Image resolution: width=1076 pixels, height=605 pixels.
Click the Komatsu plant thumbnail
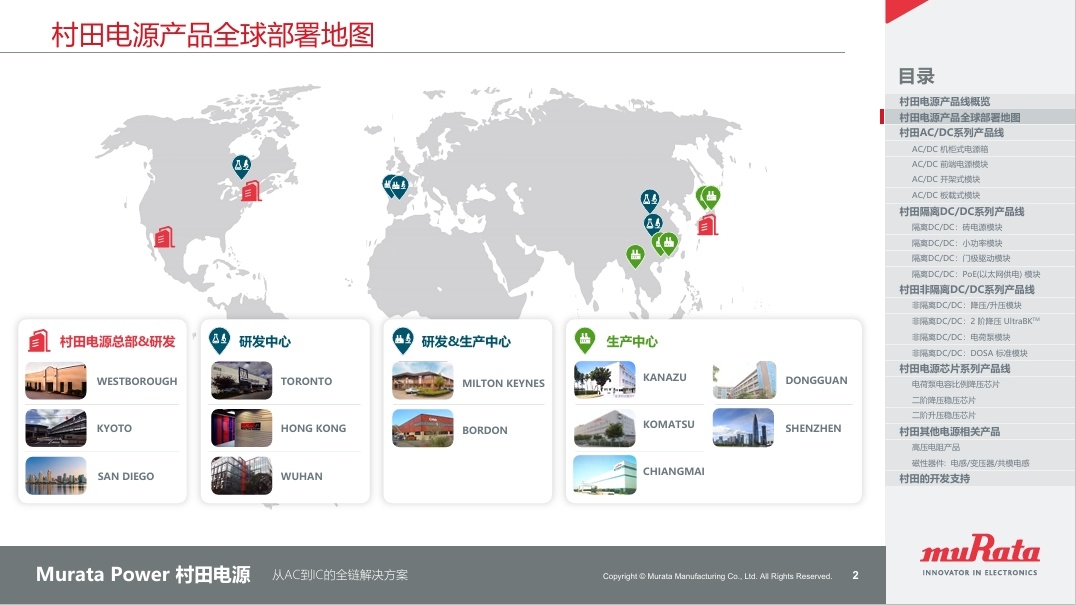click(x=605, y=427)
